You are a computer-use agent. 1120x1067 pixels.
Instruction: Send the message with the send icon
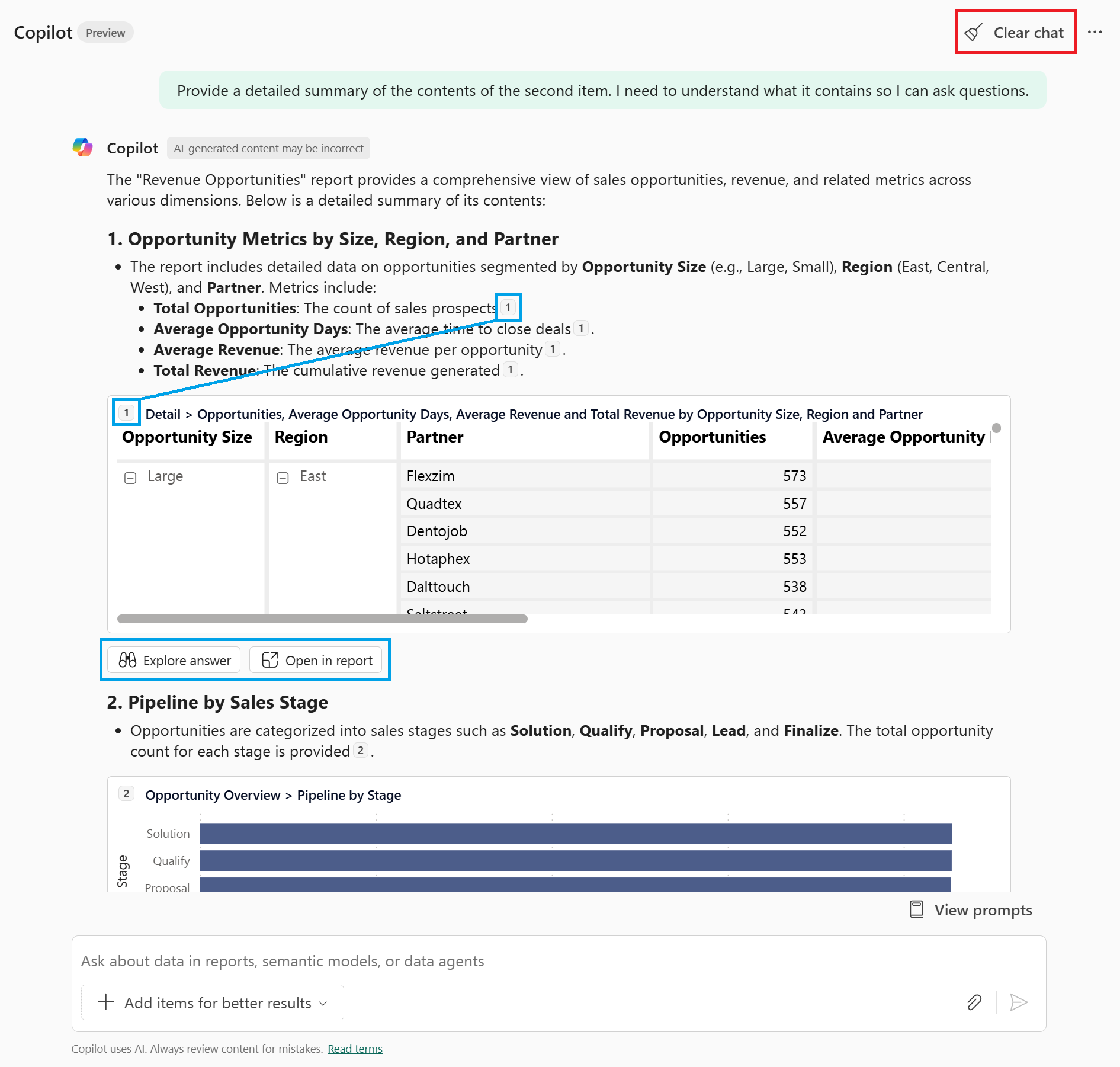[x=1019, y=1002]
